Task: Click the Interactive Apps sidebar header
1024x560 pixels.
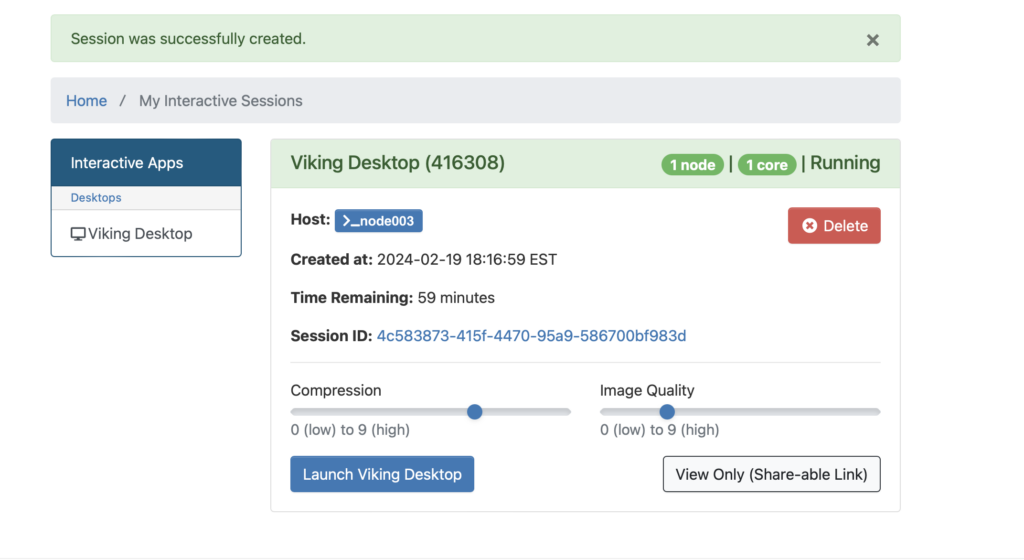Action: pyautogui.click(x=127, y=163)
